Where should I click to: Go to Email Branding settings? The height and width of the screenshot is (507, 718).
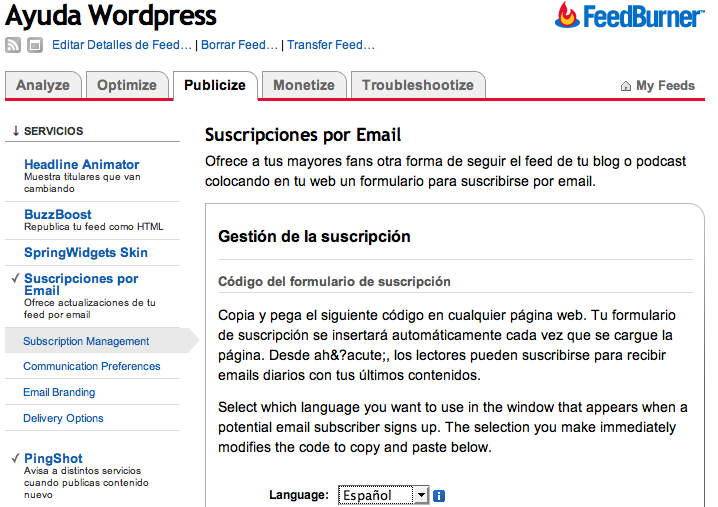tap(59, 393)
